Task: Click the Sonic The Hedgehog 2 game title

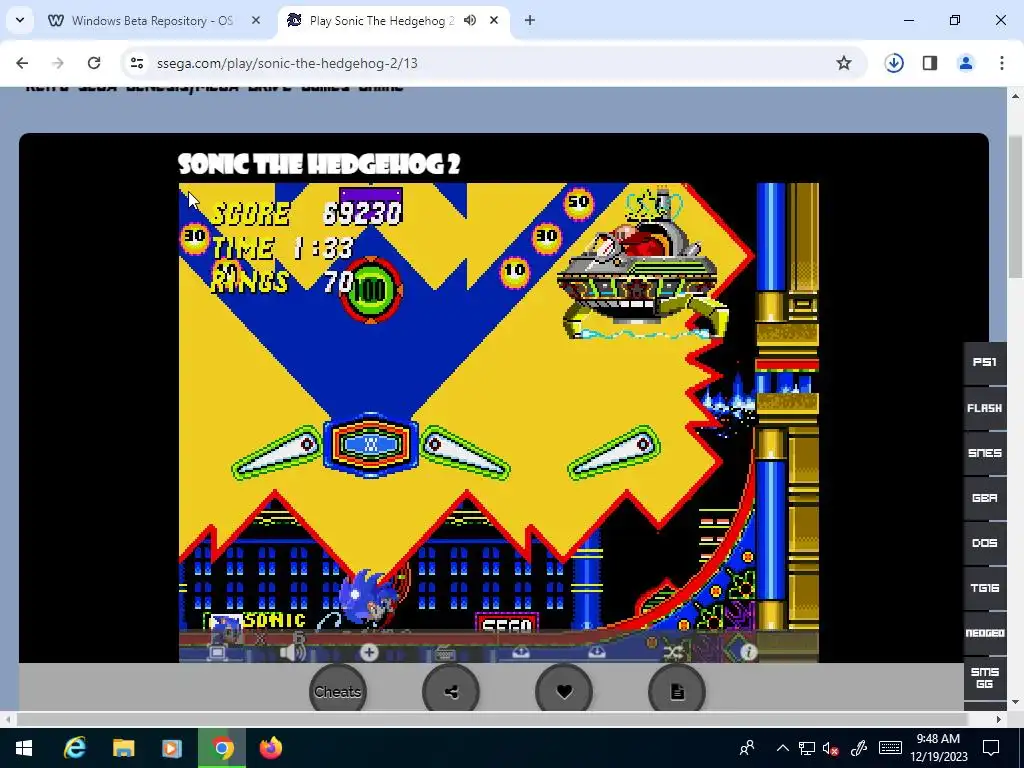Action: tap(319, 164)
